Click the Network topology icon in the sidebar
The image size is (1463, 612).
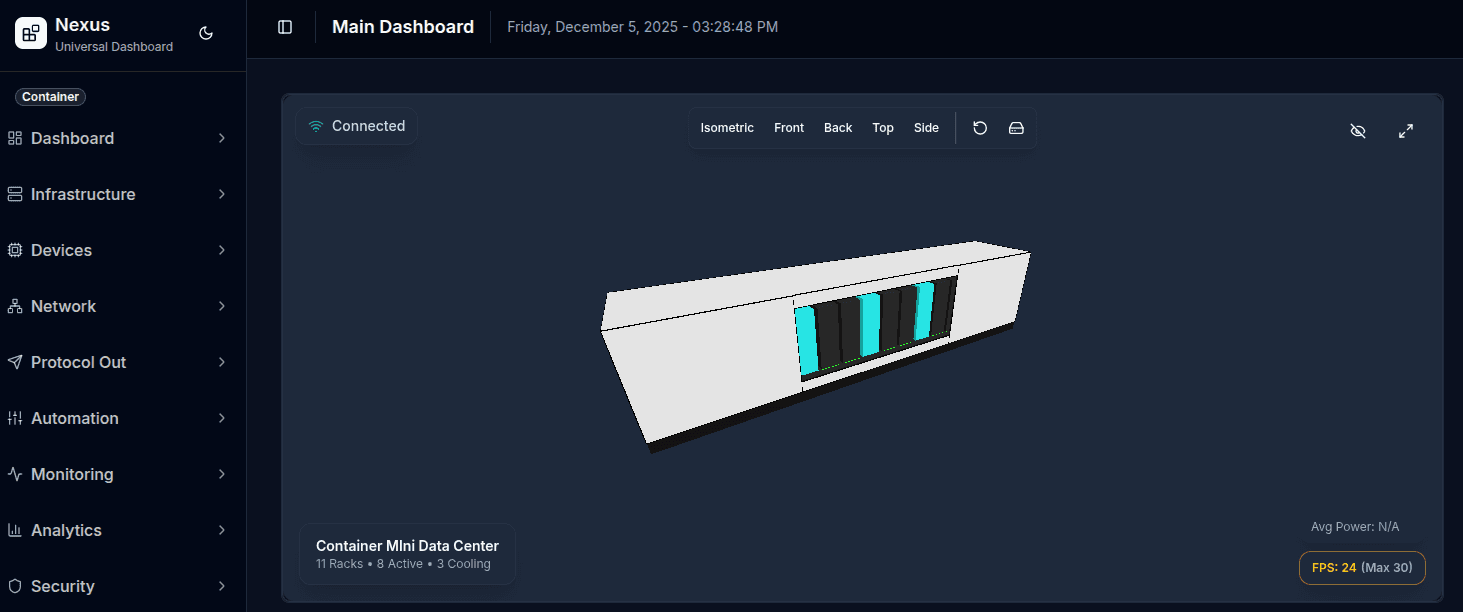pos(15,306)
